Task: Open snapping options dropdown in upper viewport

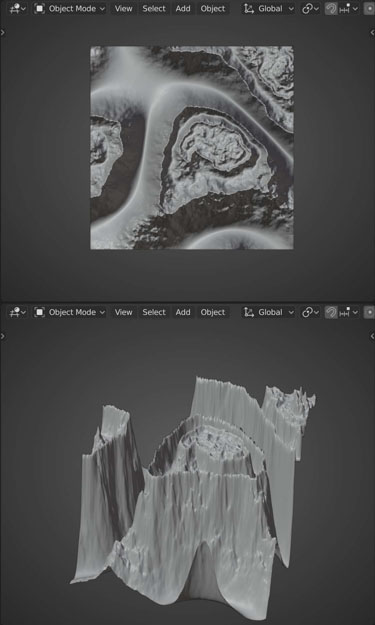Action: point(348,8)
